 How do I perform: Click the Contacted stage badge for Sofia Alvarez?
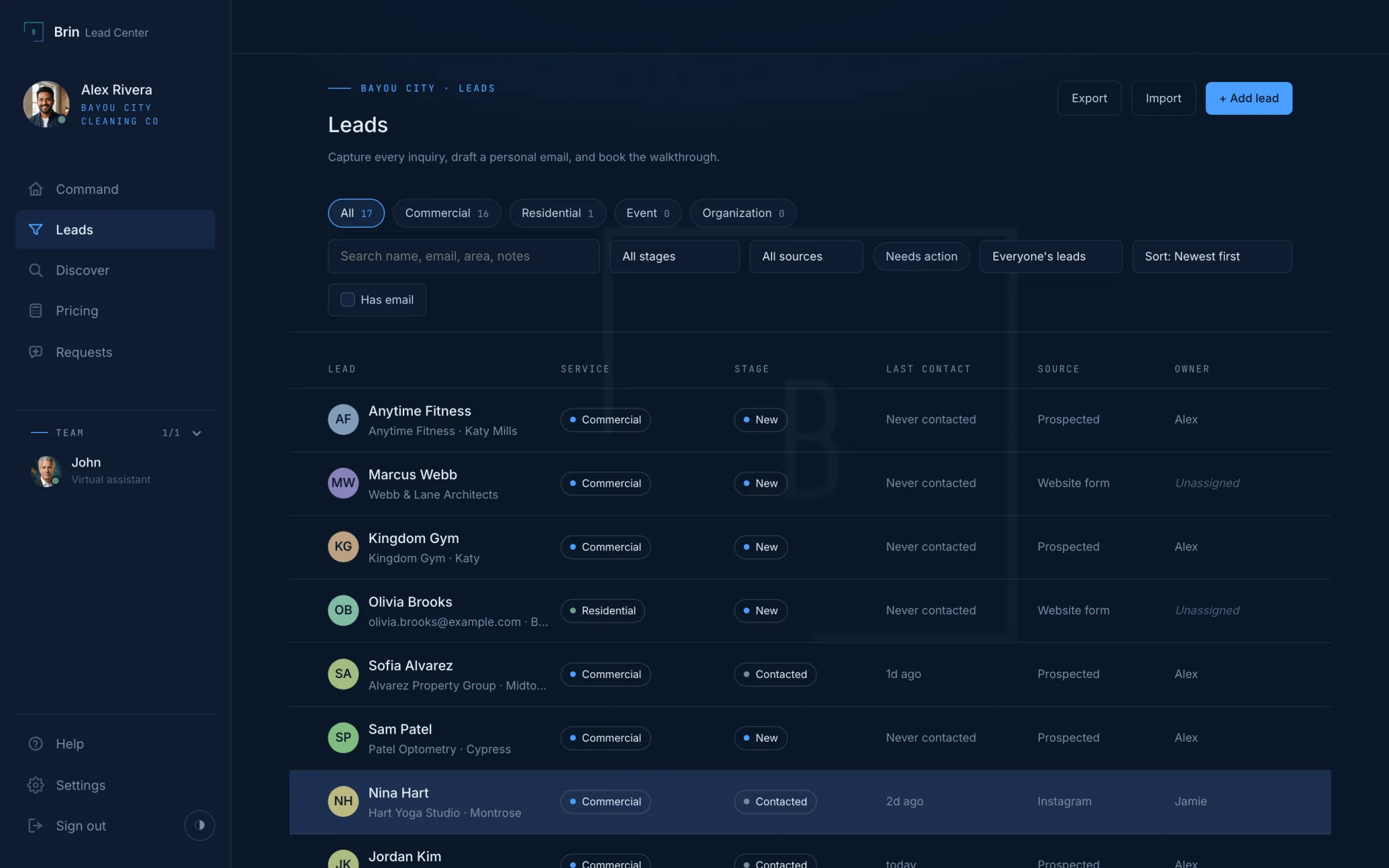click(775, 674)
